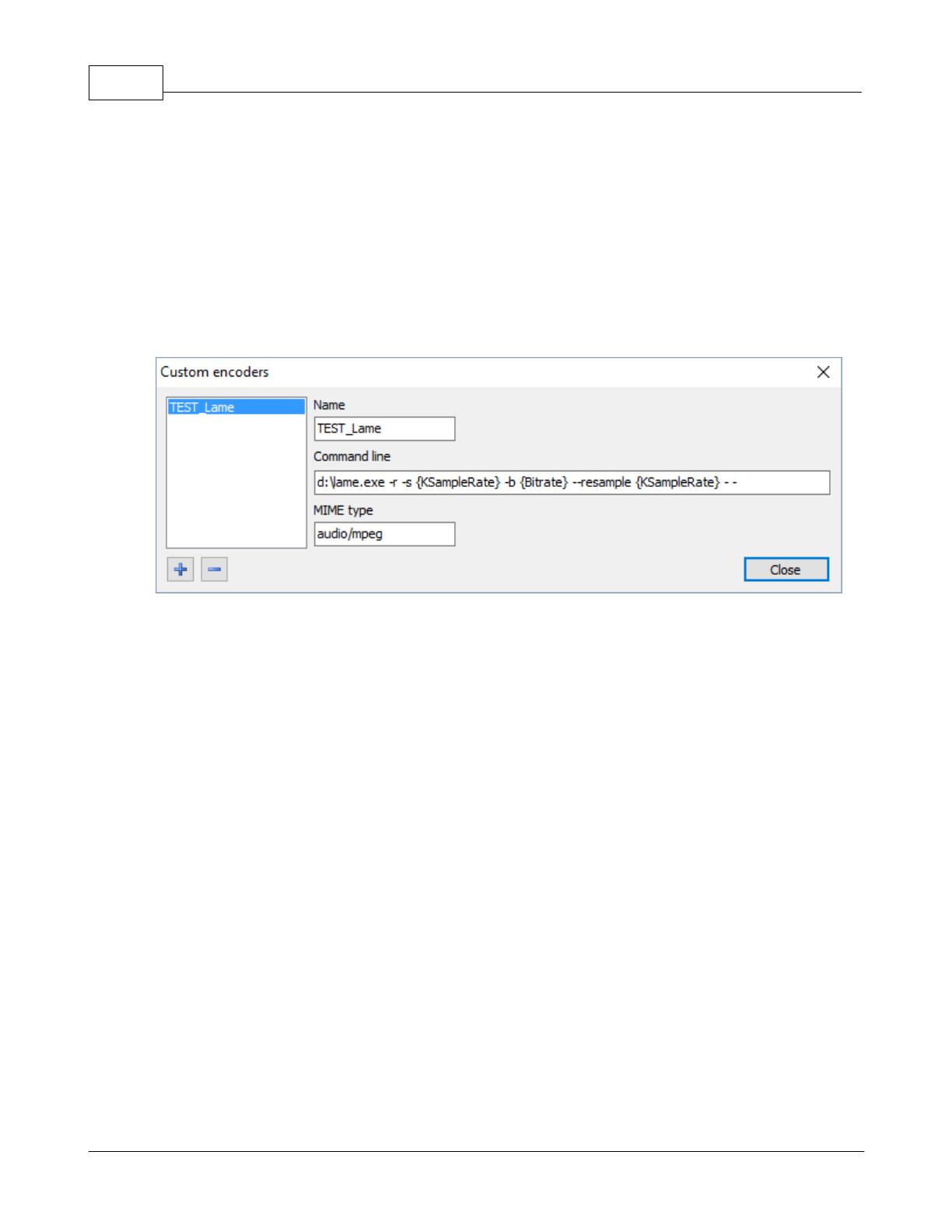Click the empty page header box

[126, 82]
